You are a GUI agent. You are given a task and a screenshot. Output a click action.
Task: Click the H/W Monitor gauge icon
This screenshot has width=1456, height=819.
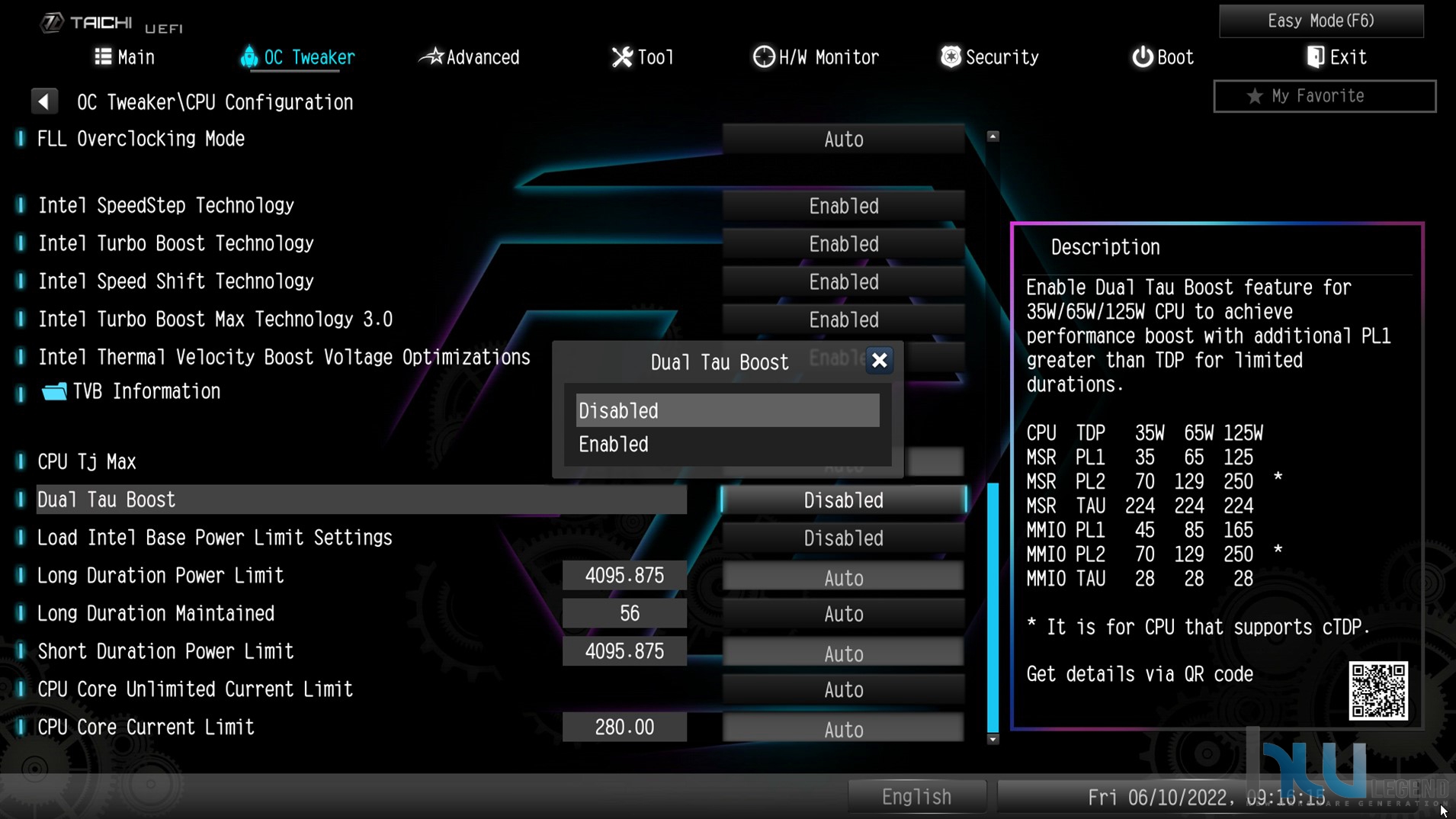coord(763,57)
